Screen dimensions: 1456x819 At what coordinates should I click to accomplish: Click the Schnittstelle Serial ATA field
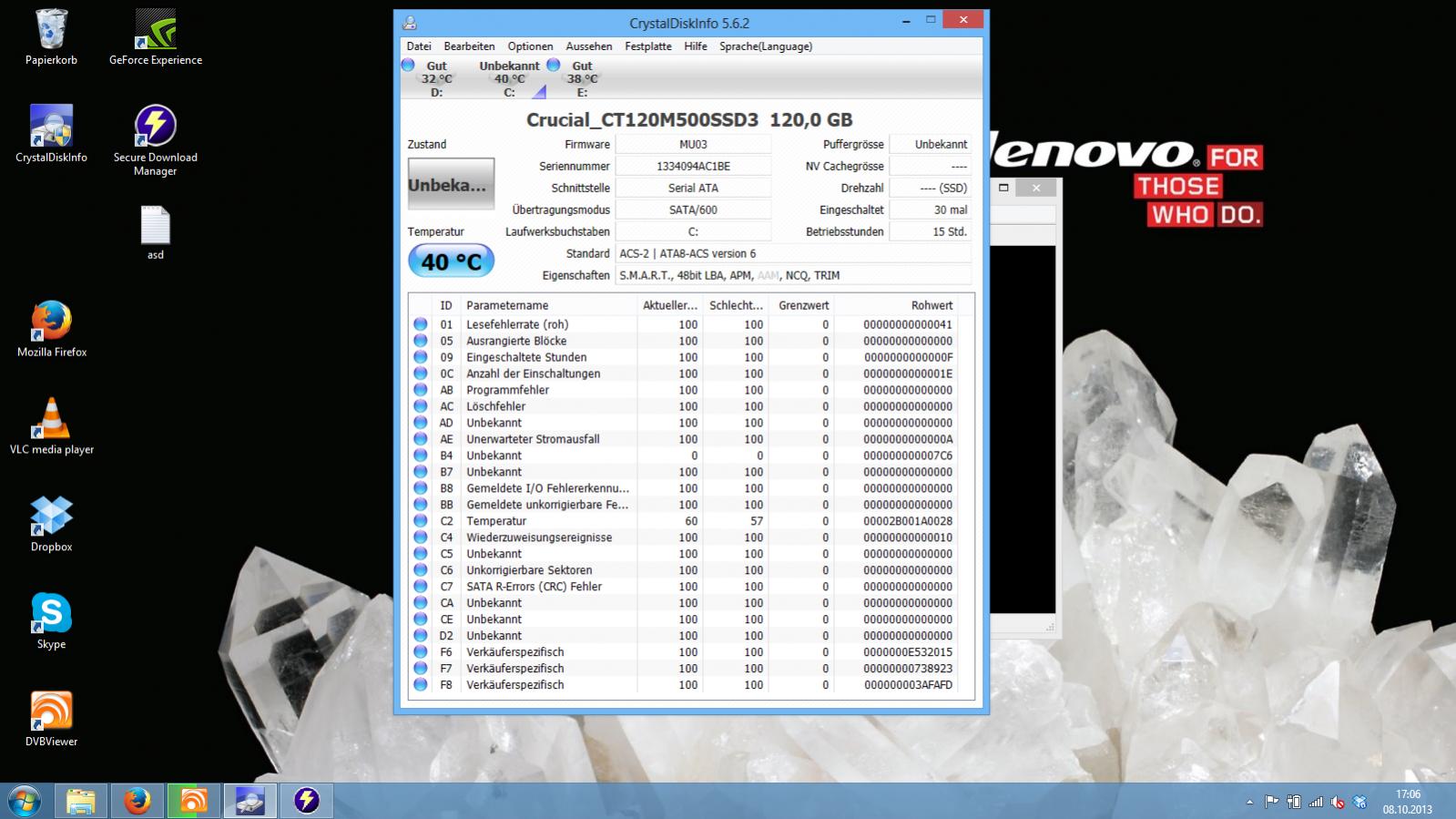tap(693, 188)
